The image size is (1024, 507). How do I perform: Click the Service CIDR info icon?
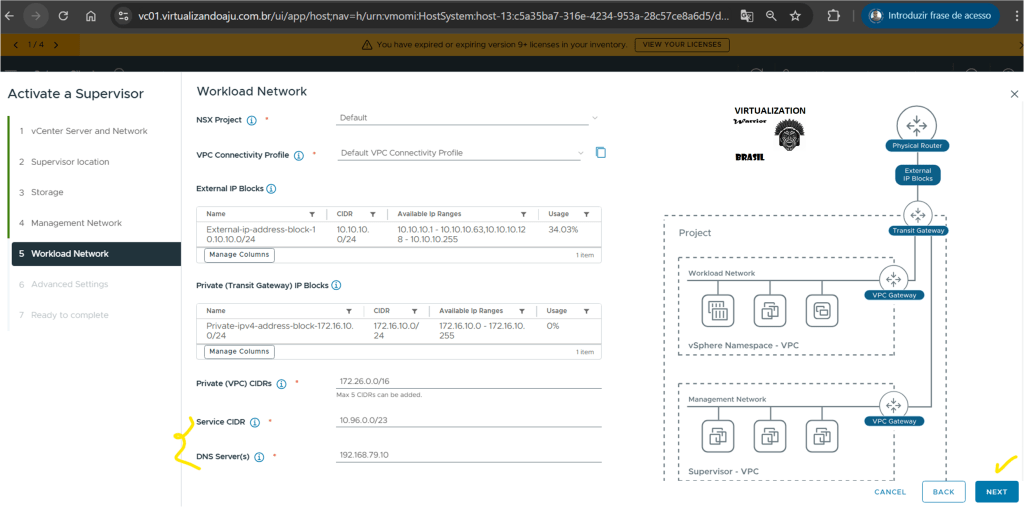click(x=254, y=423)
